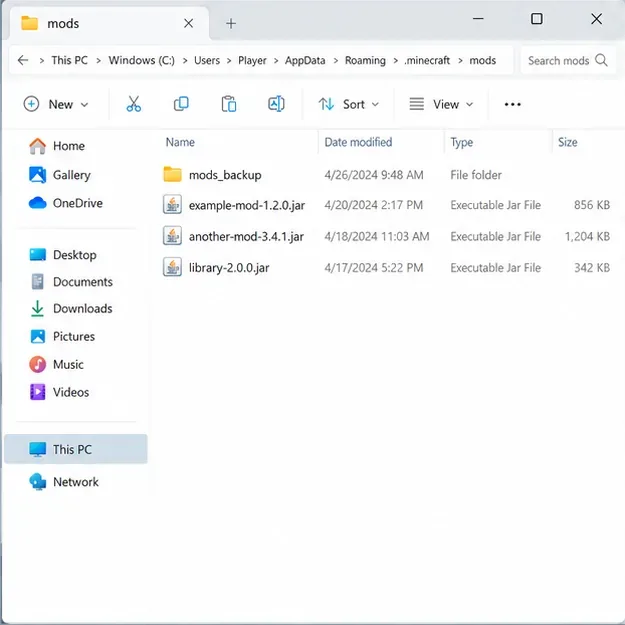Image resolution: width=625 pixels, height=625 pixels.
Task: Click the 4/17/2024 5:22 PM date
Action: click(373, 267)
